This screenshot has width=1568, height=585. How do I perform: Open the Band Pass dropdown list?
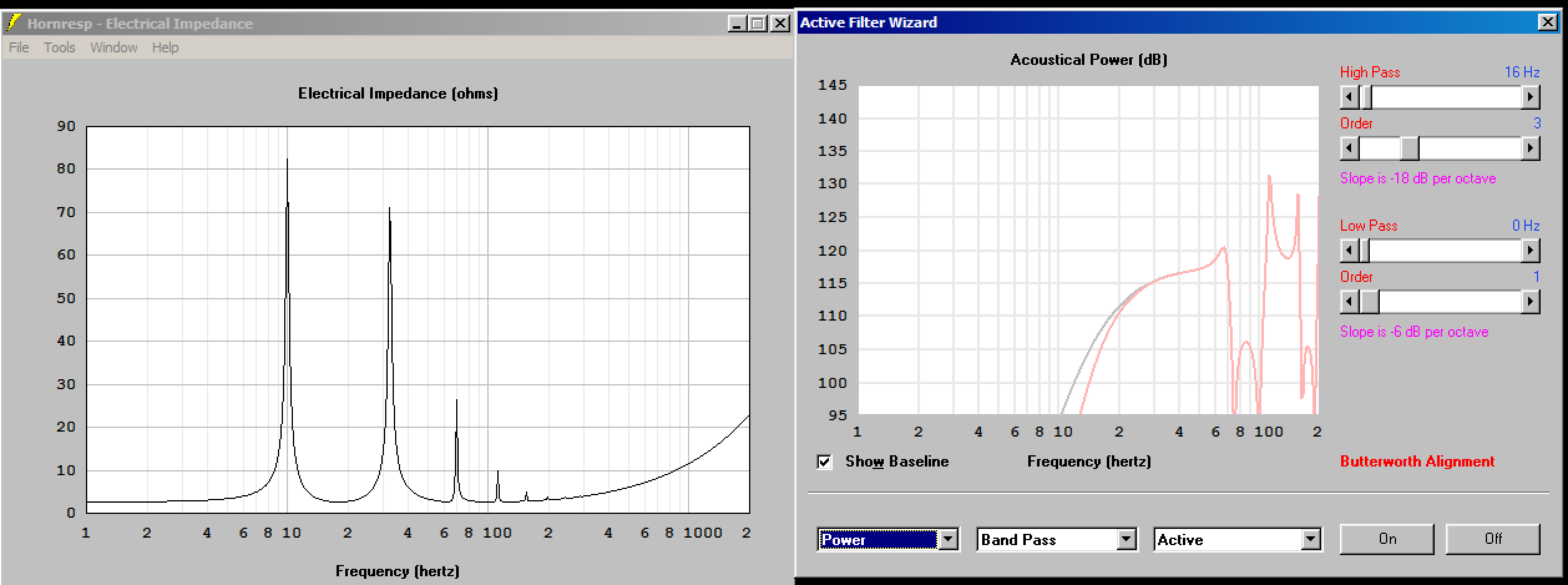(x=1126, y=539)
